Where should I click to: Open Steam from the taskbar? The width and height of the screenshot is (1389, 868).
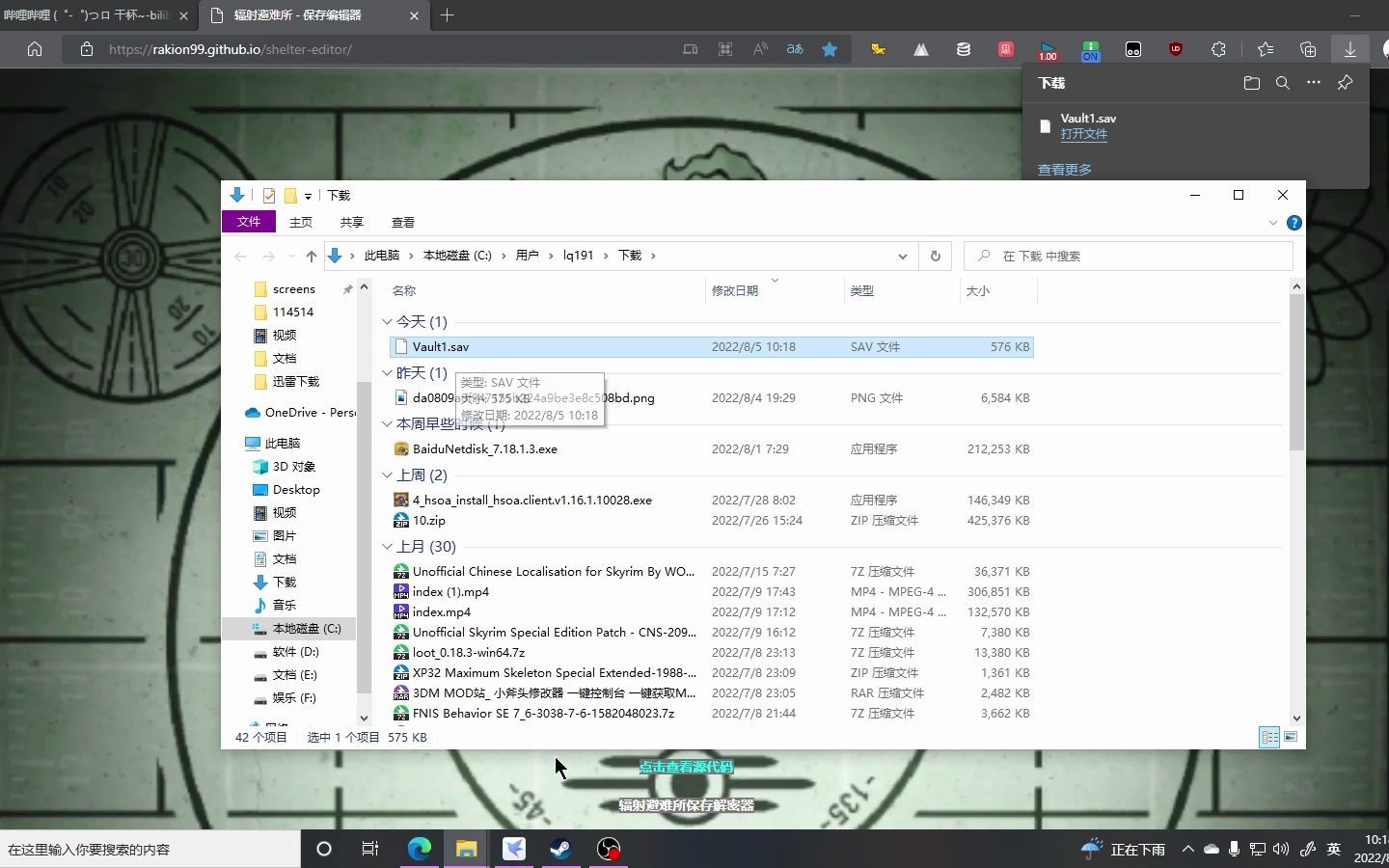pos(560,849)
